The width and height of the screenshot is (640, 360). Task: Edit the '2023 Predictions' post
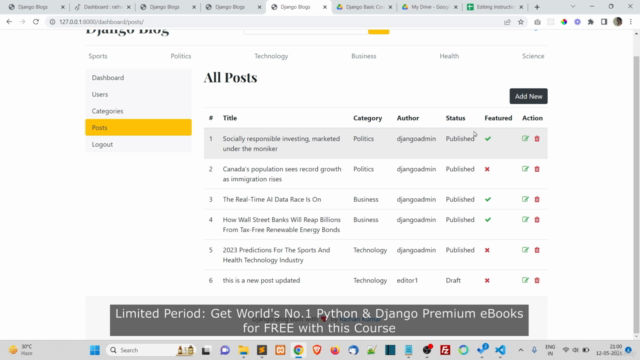point(525,250)
